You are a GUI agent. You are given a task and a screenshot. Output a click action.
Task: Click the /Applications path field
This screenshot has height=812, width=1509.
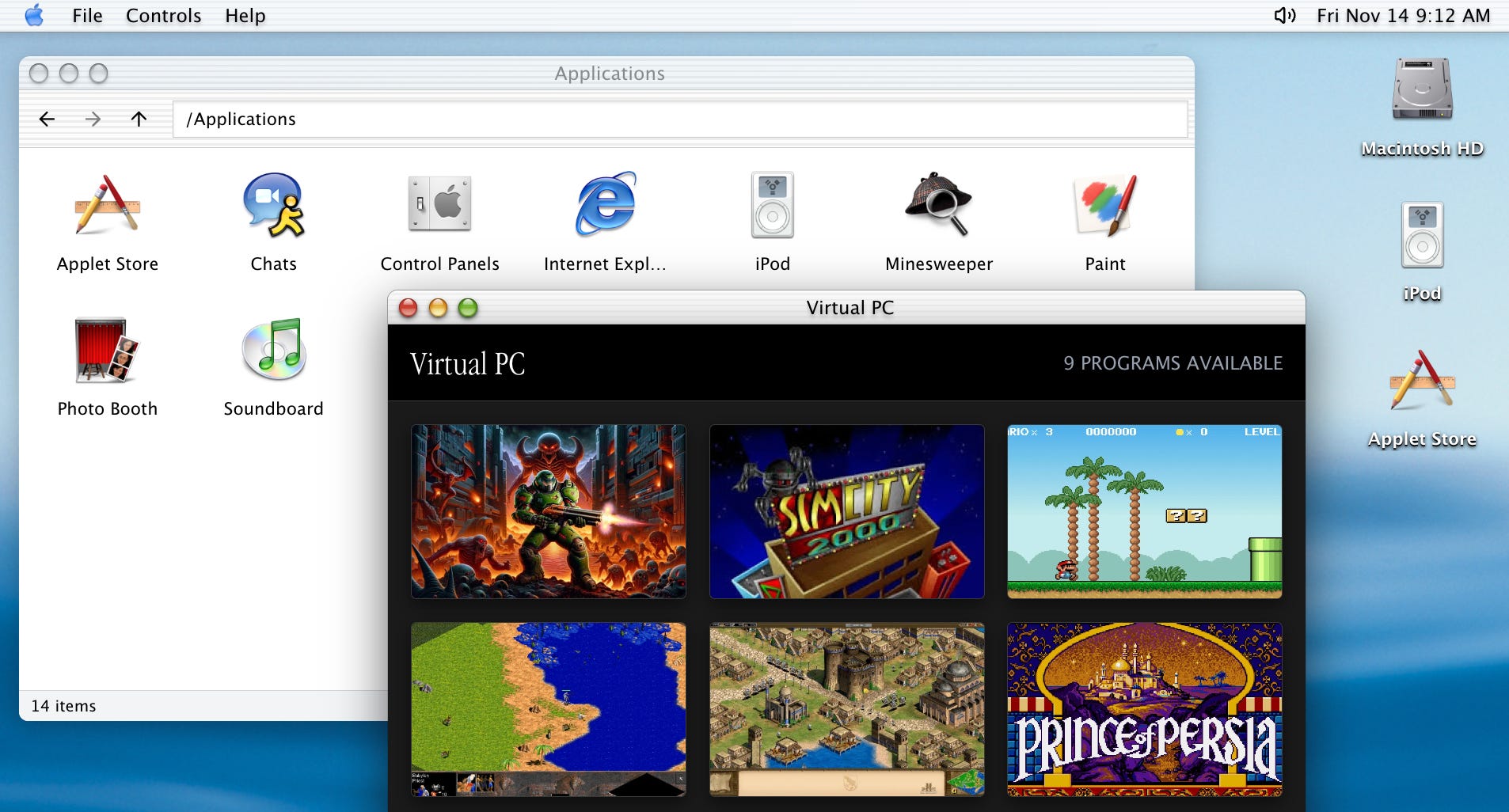pos(680,119)
